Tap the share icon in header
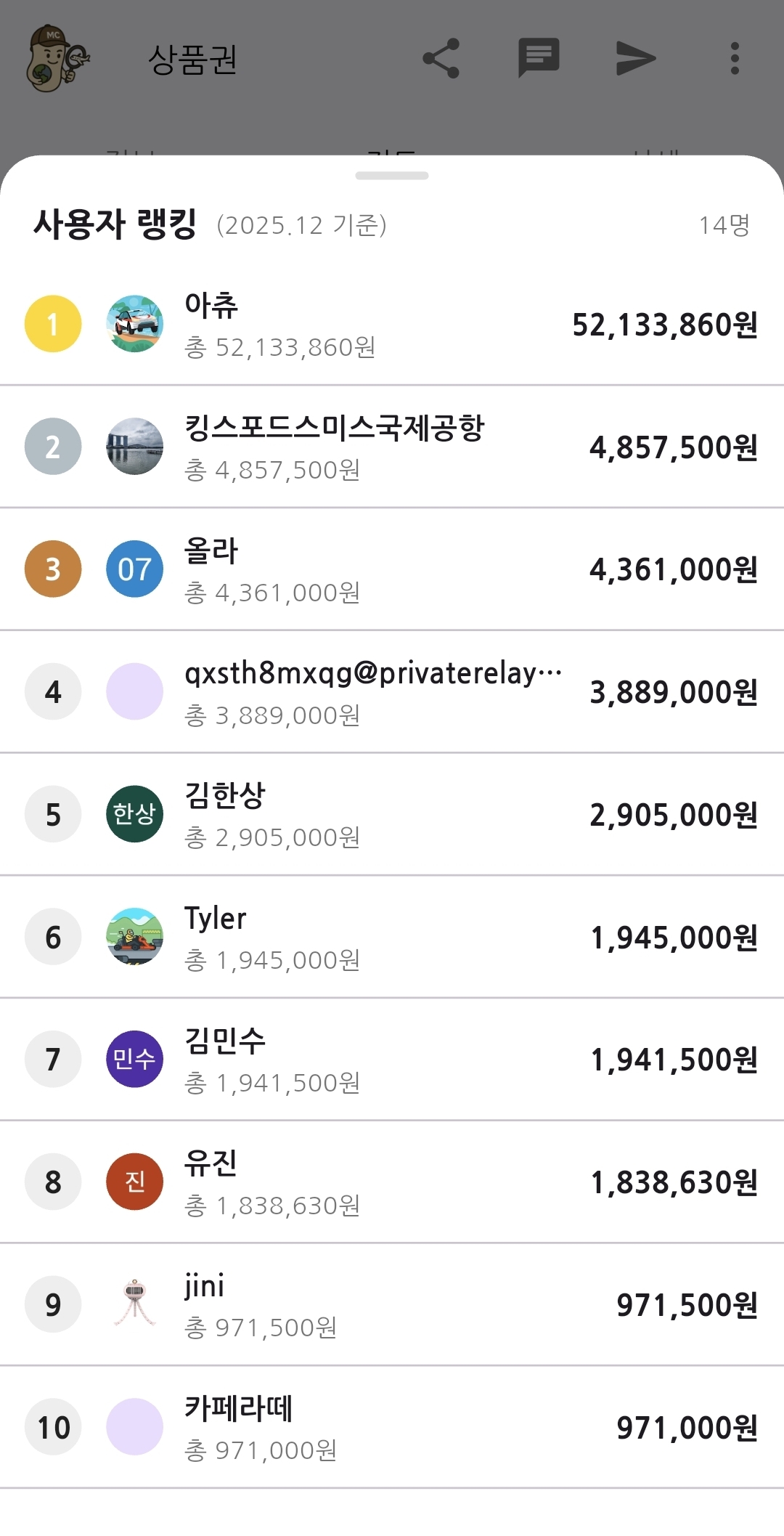The image size is (784, 1536). click(x=441, y=58)
